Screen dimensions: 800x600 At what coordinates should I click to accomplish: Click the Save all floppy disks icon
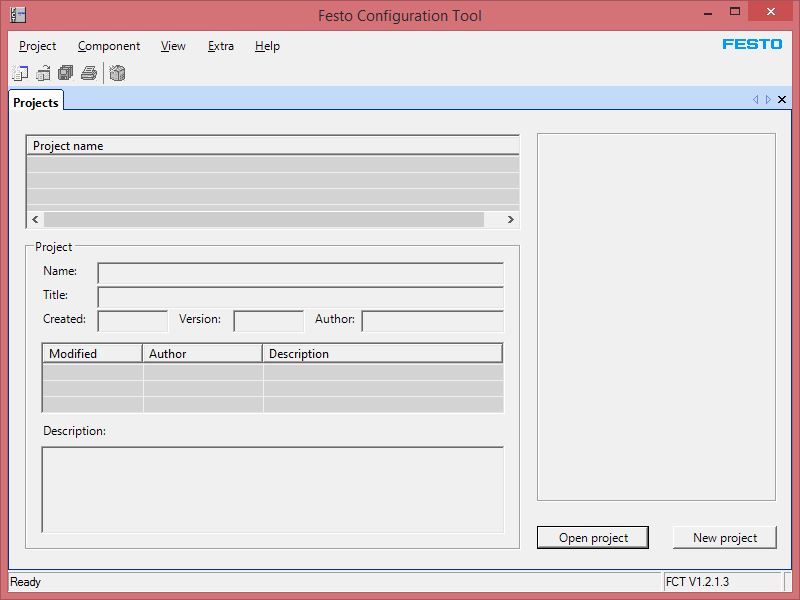point(66,73)
